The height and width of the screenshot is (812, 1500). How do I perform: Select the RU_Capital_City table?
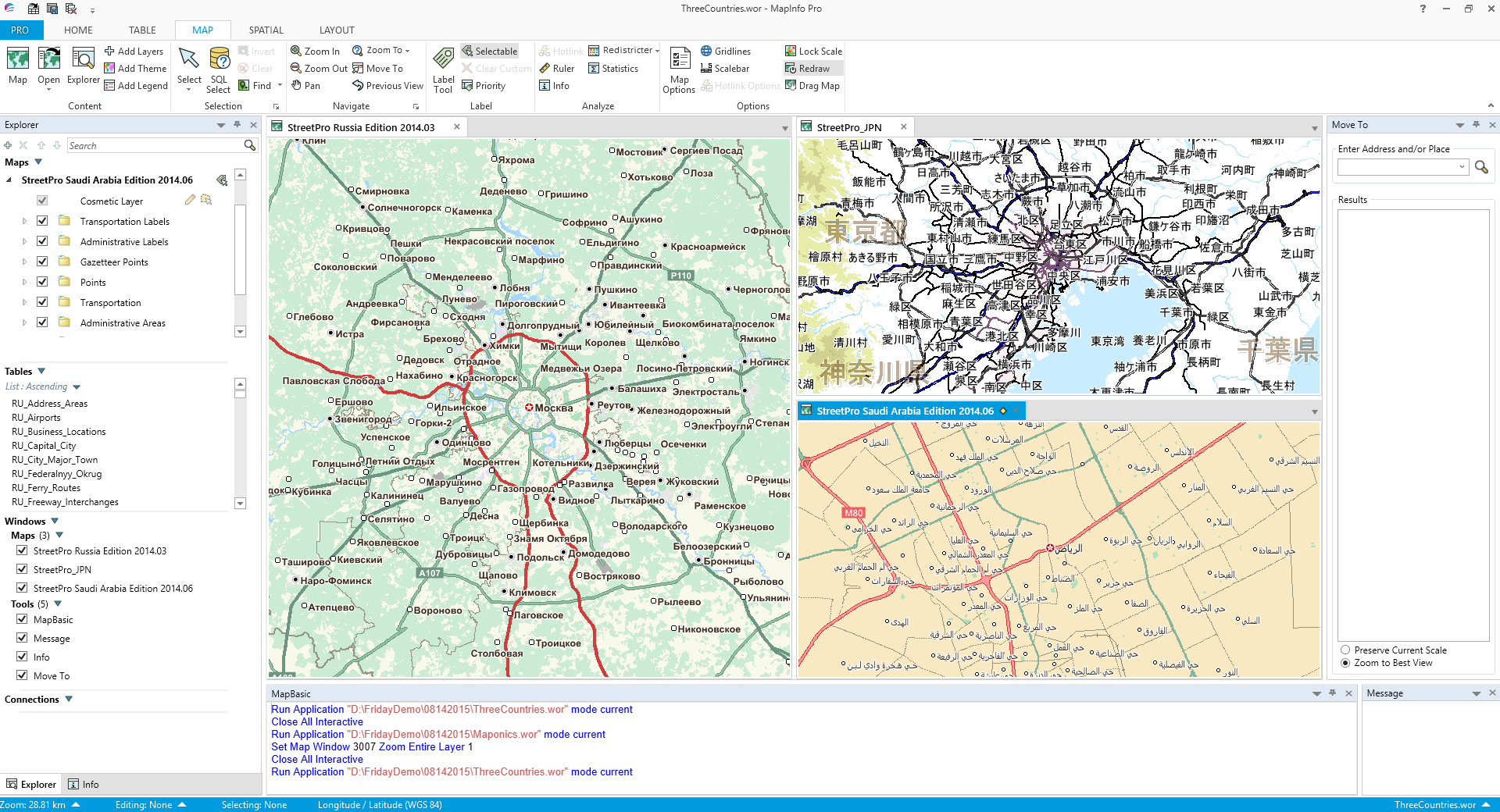coord(44,446)
